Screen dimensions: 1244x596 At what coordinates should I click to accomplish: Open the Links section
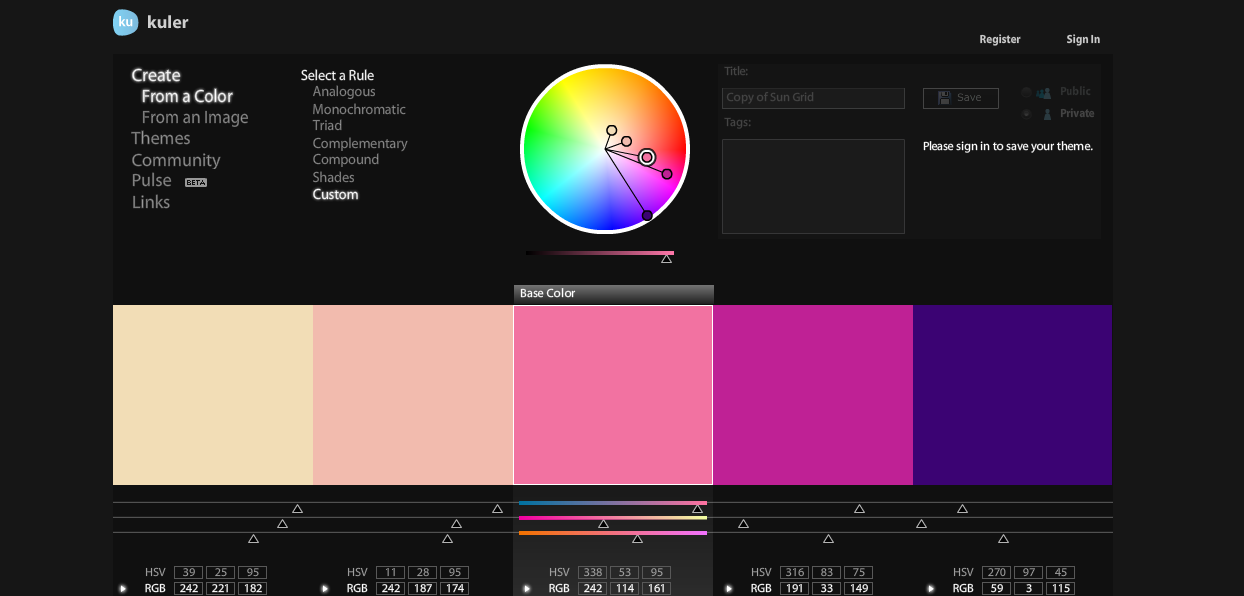coord(151,203)
